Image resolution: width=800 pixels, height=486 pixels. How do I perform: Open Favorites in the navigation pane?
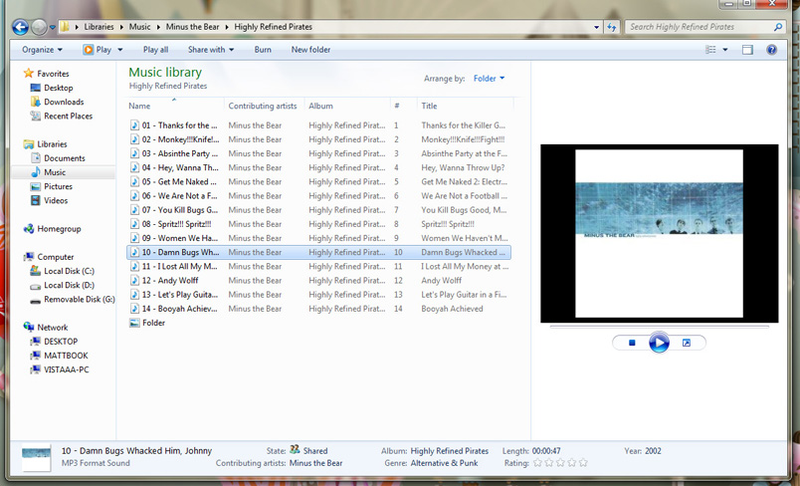(x=53, y=73)
